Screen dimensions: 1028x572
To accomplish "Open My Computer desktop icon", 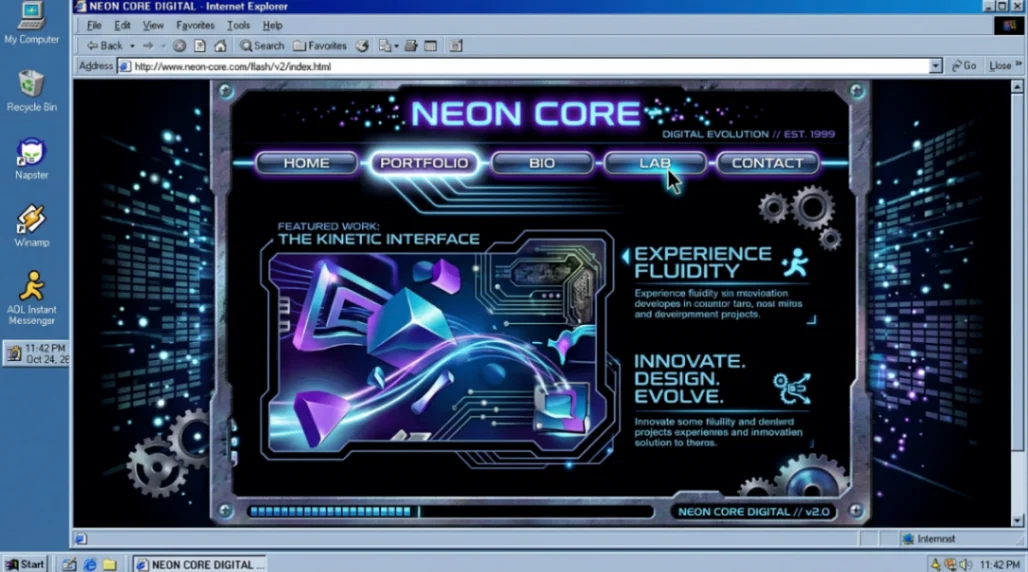I will pos(31,23).
